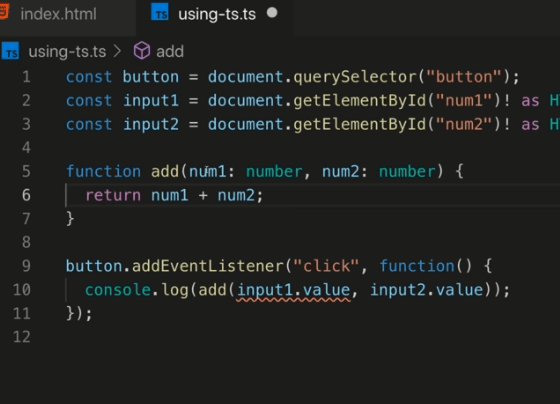This screenshot has height=404, width=560.
Task: Click line number 1 in the gutter
Action: (x=26, y=77)
